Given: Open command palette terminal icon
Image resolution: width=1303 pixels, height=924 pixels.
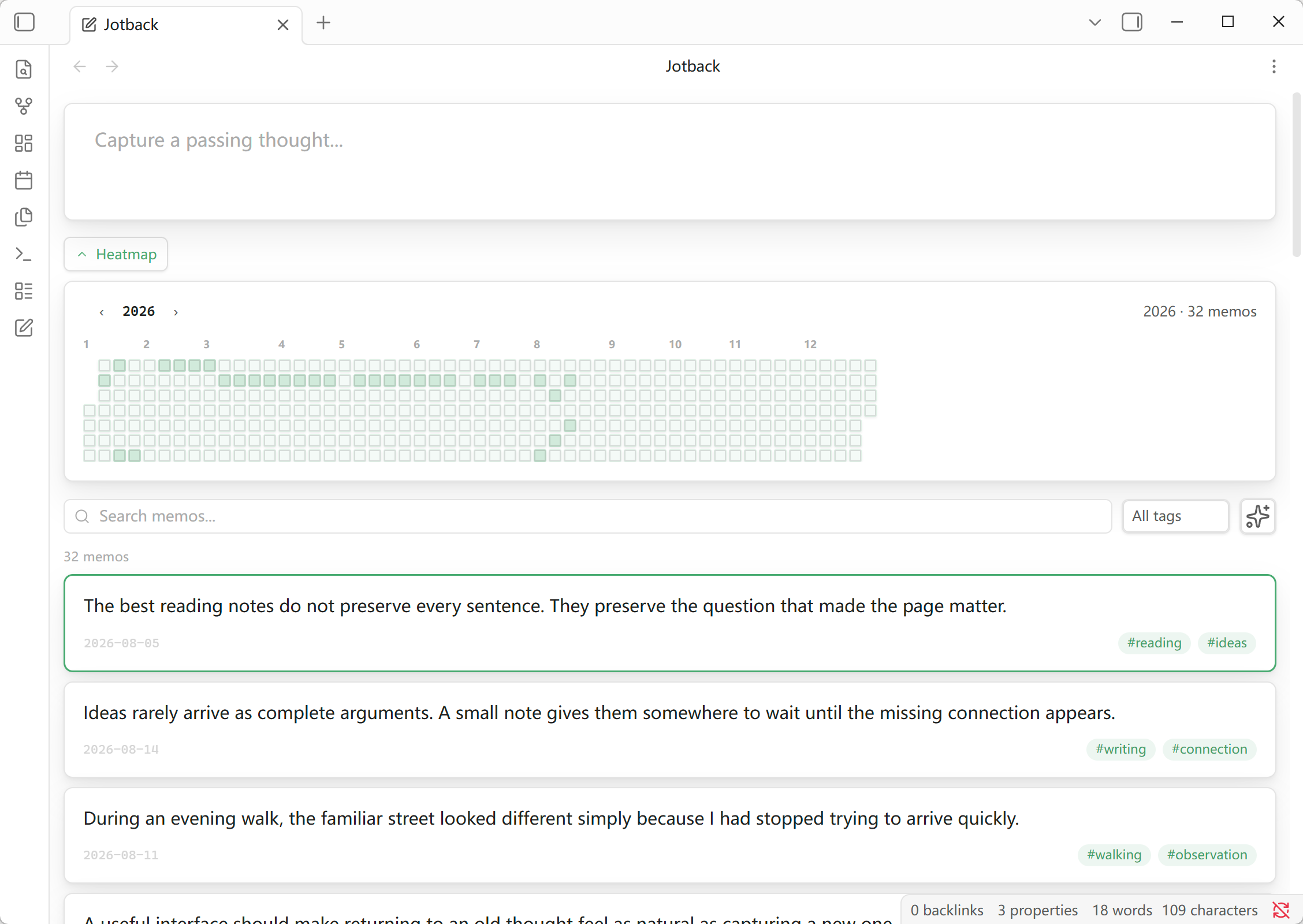Looking at the screenshot, I should pos(24,254).
